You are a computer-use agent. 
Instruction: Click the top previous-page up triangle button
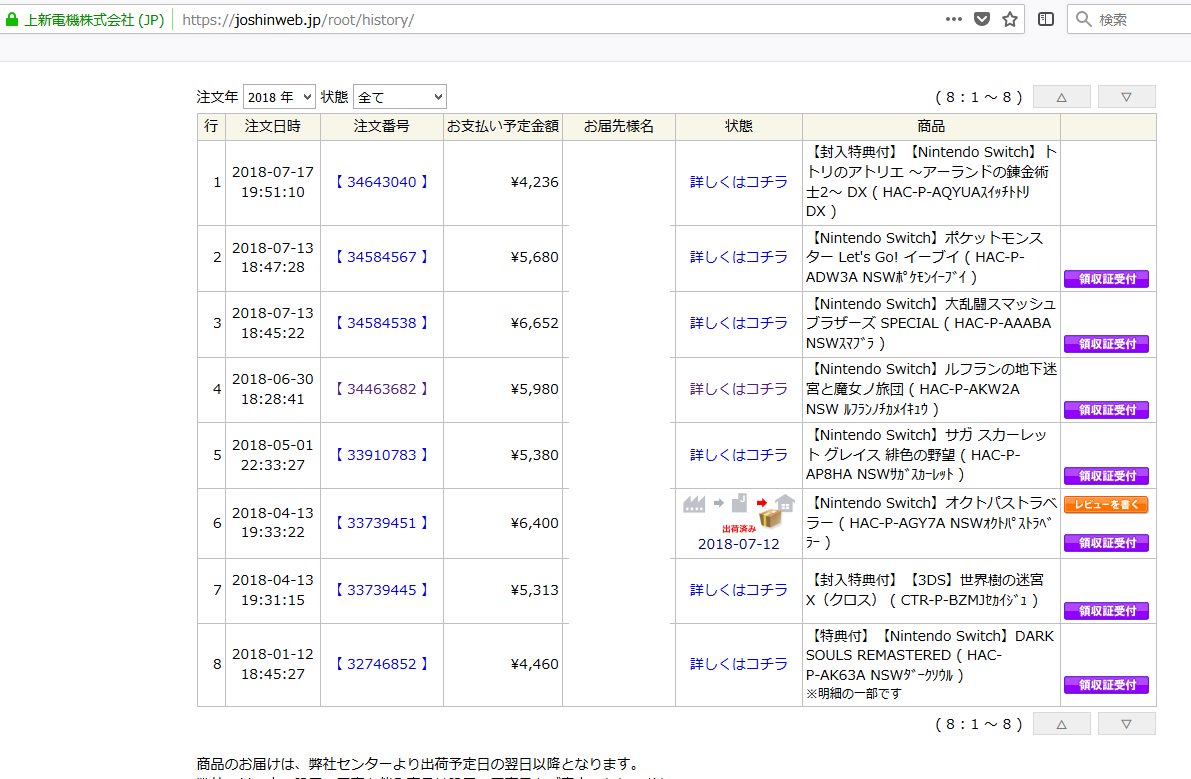coord(1062,97)
